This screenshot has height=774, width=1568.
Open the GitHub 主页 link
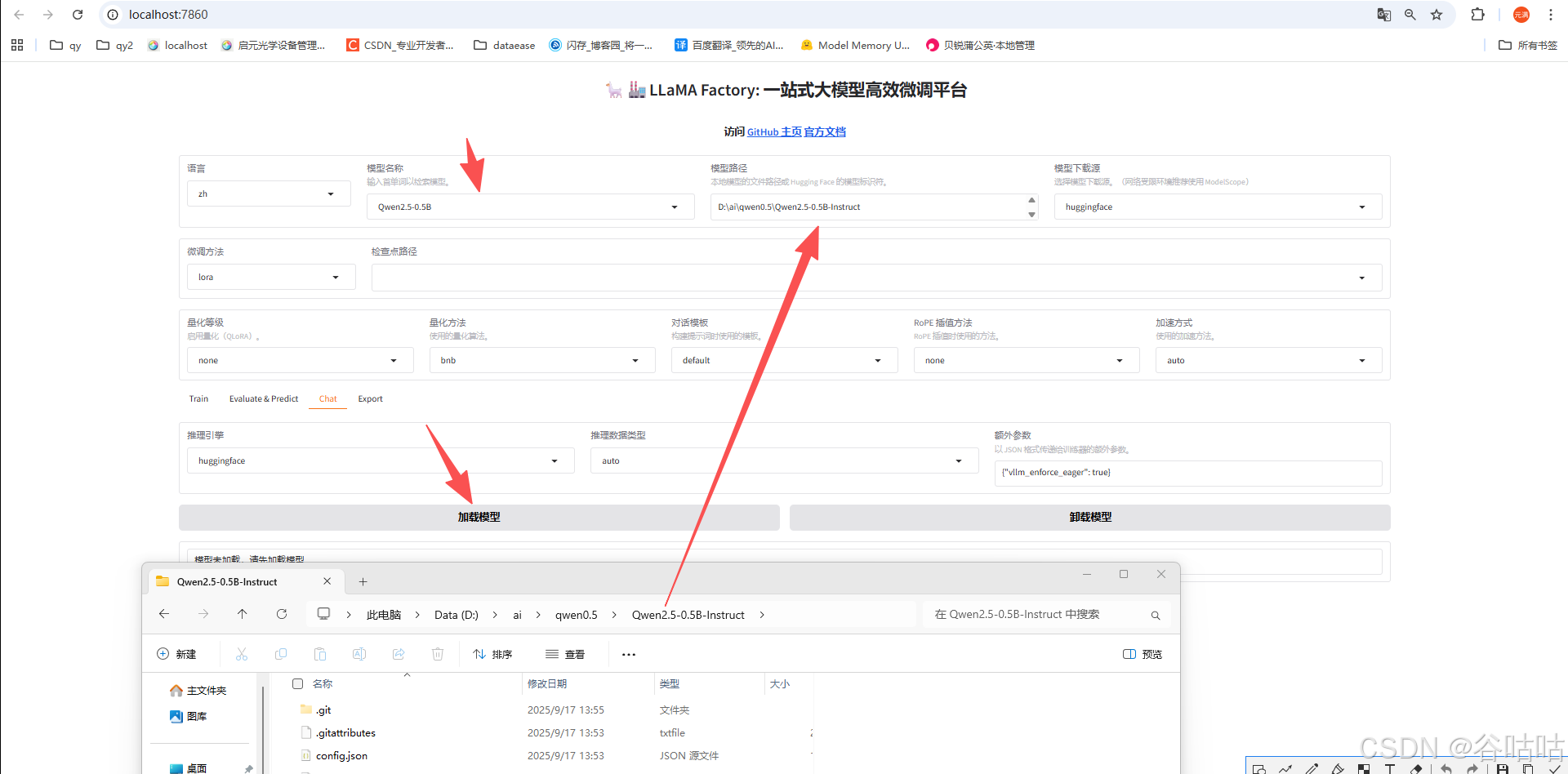[774, 131]
